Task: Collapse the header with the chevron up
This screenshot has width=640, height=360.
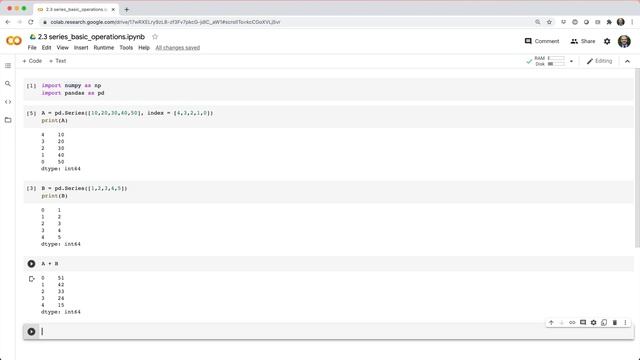Action: pos(627,61)
